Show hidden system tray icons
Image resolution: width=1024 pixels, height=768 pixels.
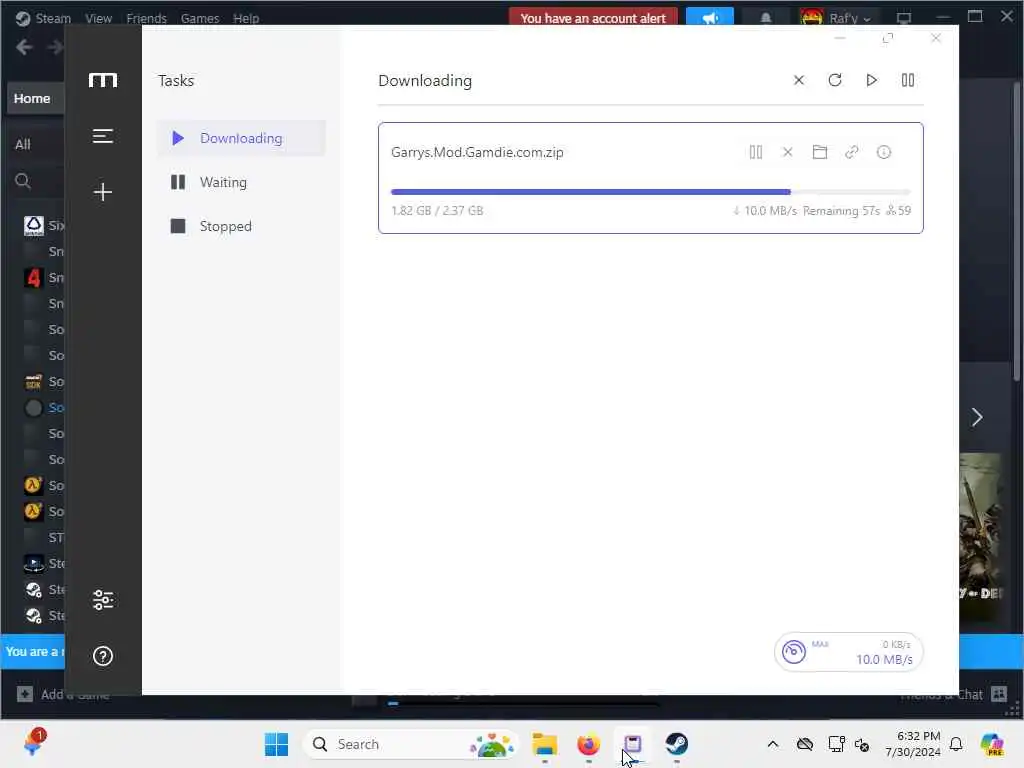click(773, 744)
